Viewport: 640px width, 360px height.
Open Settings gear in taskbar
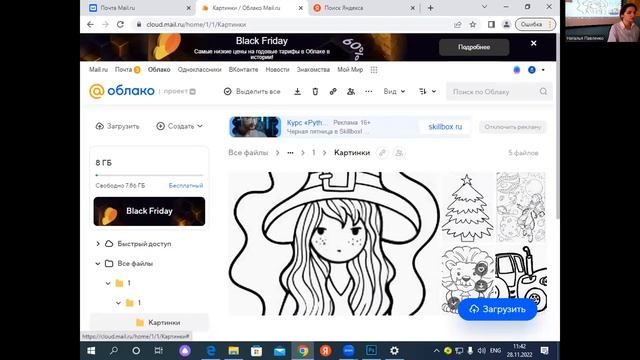[x=394, y=351]
